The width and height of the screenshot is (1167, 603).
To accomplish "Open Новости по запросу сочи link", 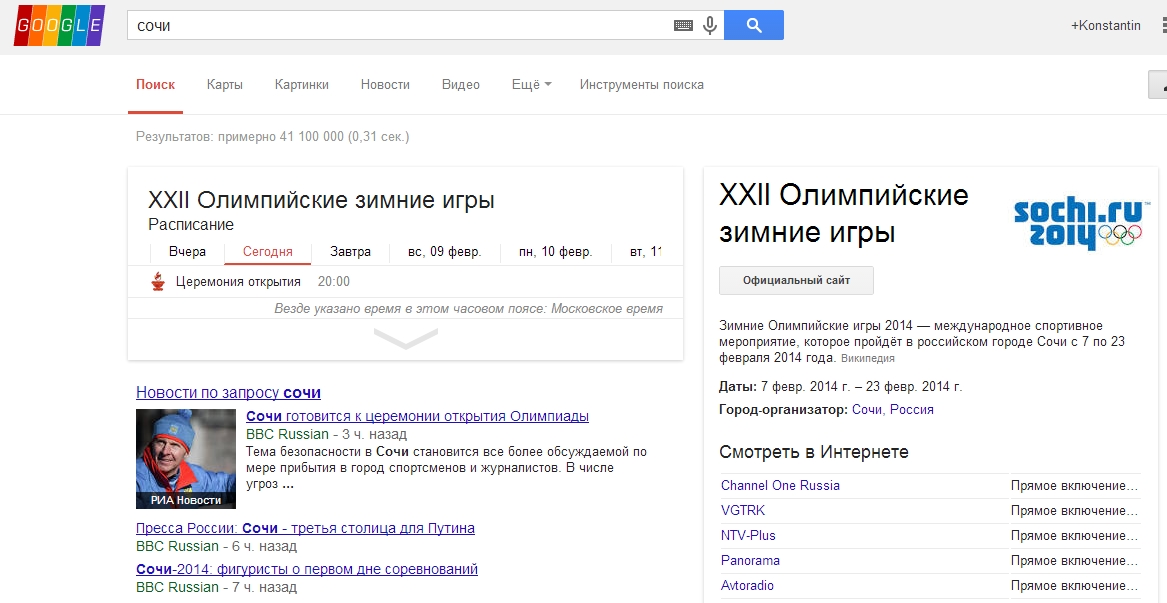I will pos(228,393).
